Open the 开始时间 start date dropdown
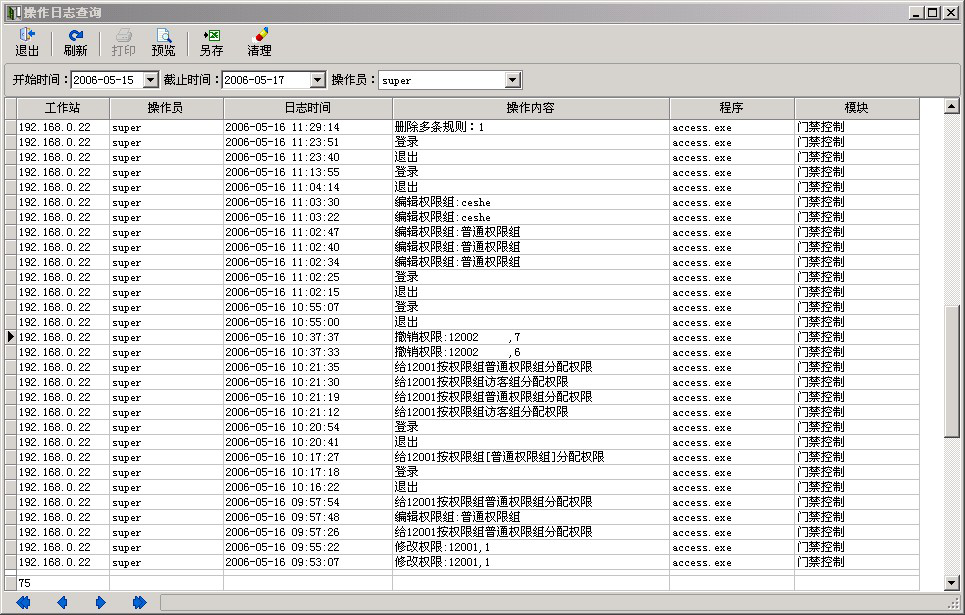Viewport: 965px width, 615px height. (151, 80)
